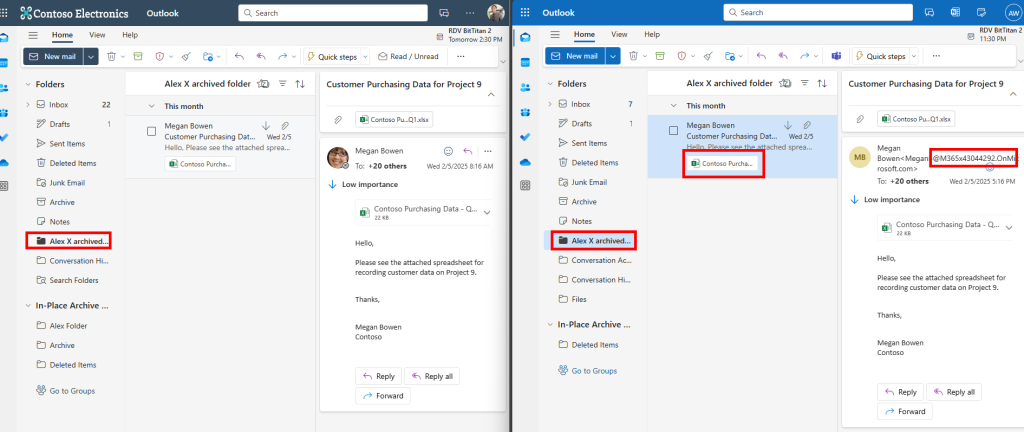This screenshot has width=1024, height=432.
Task: Open app launcher in right Outlook window
Action: tap(525, 12)
